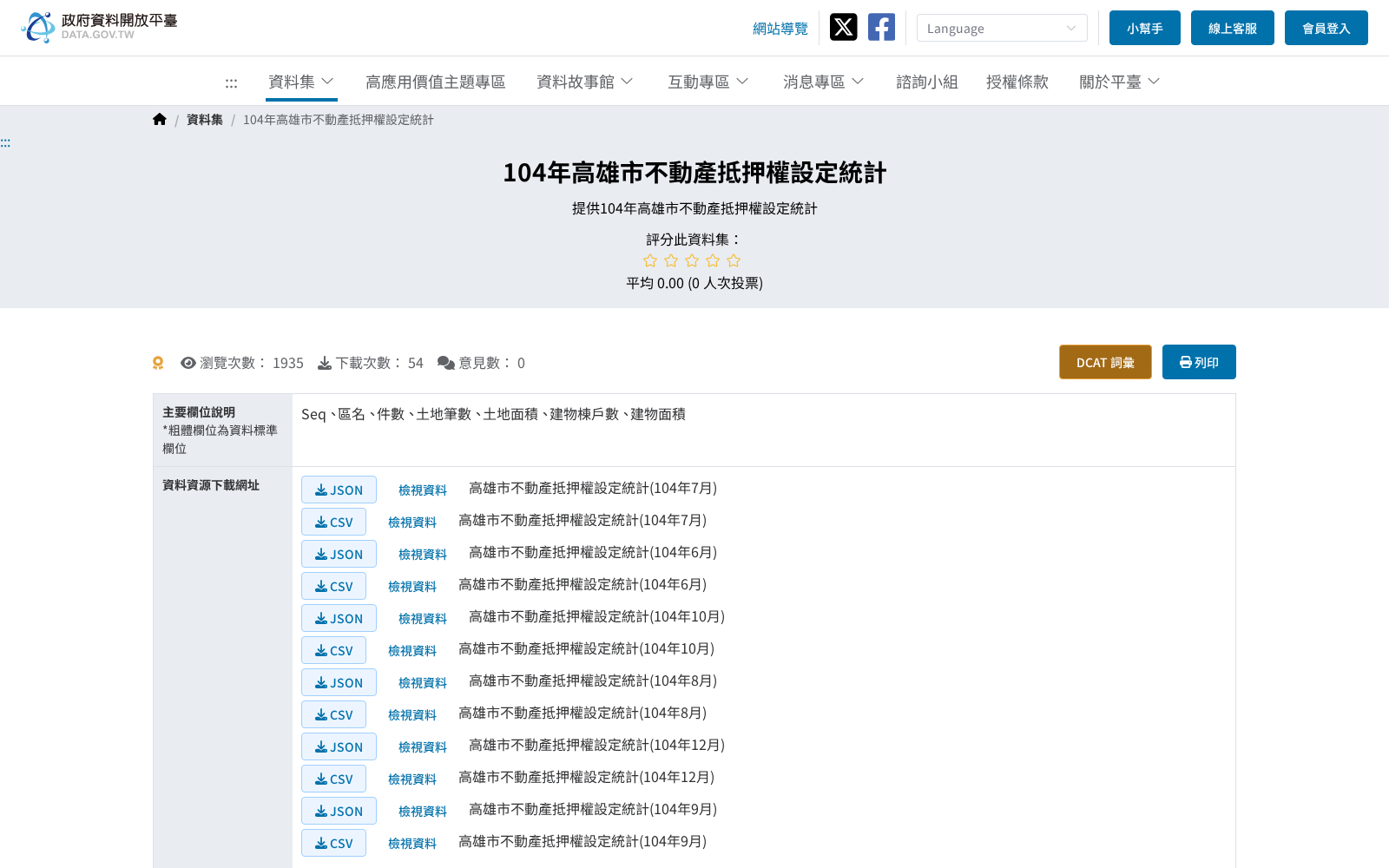Rate dataset with the fifth star

734,260
